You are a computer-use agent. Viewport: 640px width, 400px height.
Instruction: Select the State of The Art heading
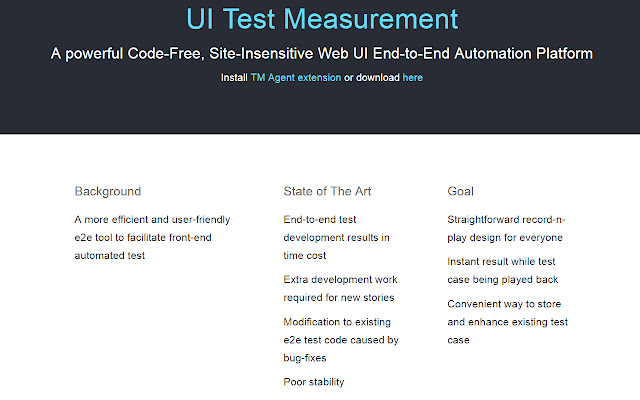click(327, 191)
